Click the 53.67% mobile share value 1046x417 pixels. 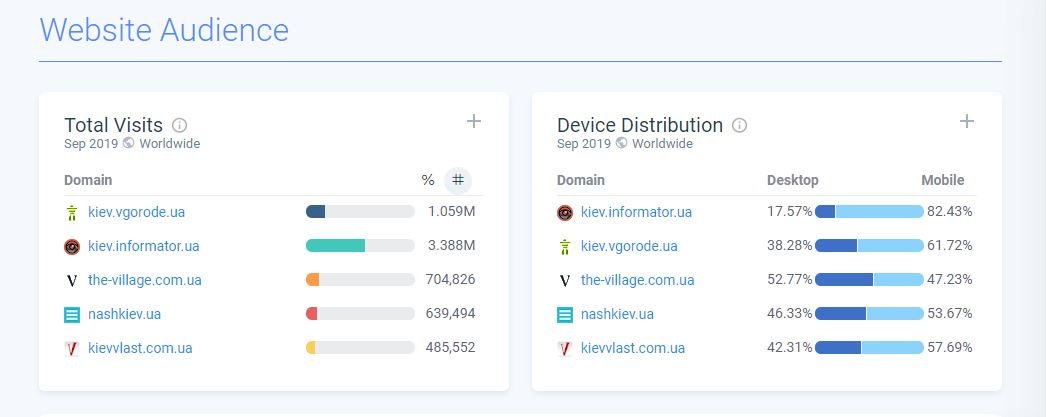pos(950,314)
